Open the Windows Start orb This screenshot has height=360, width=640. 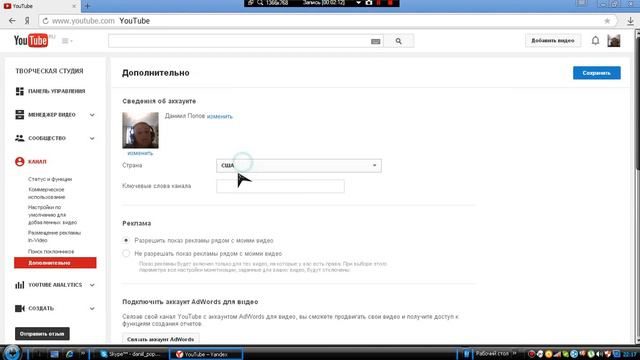(11, 353)
